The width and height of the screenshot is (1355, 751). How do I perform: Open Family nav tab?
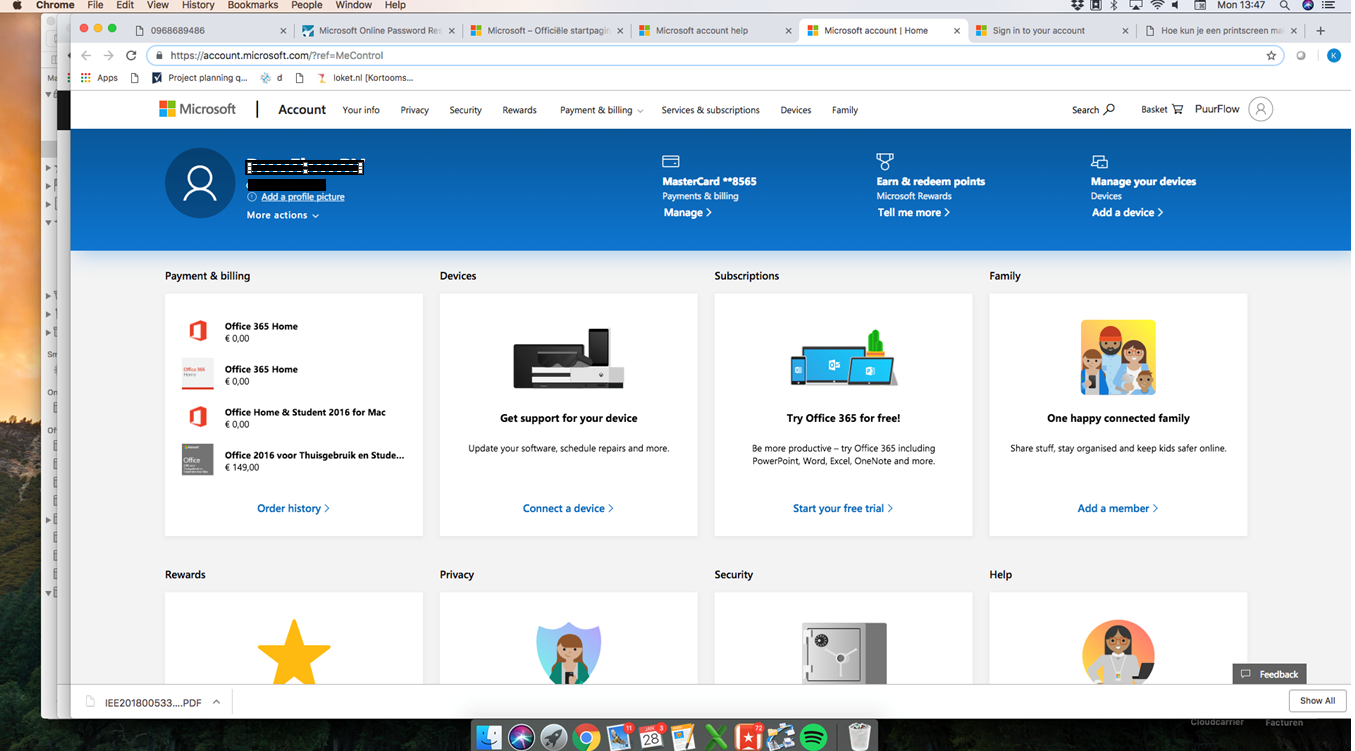point(845,110)
